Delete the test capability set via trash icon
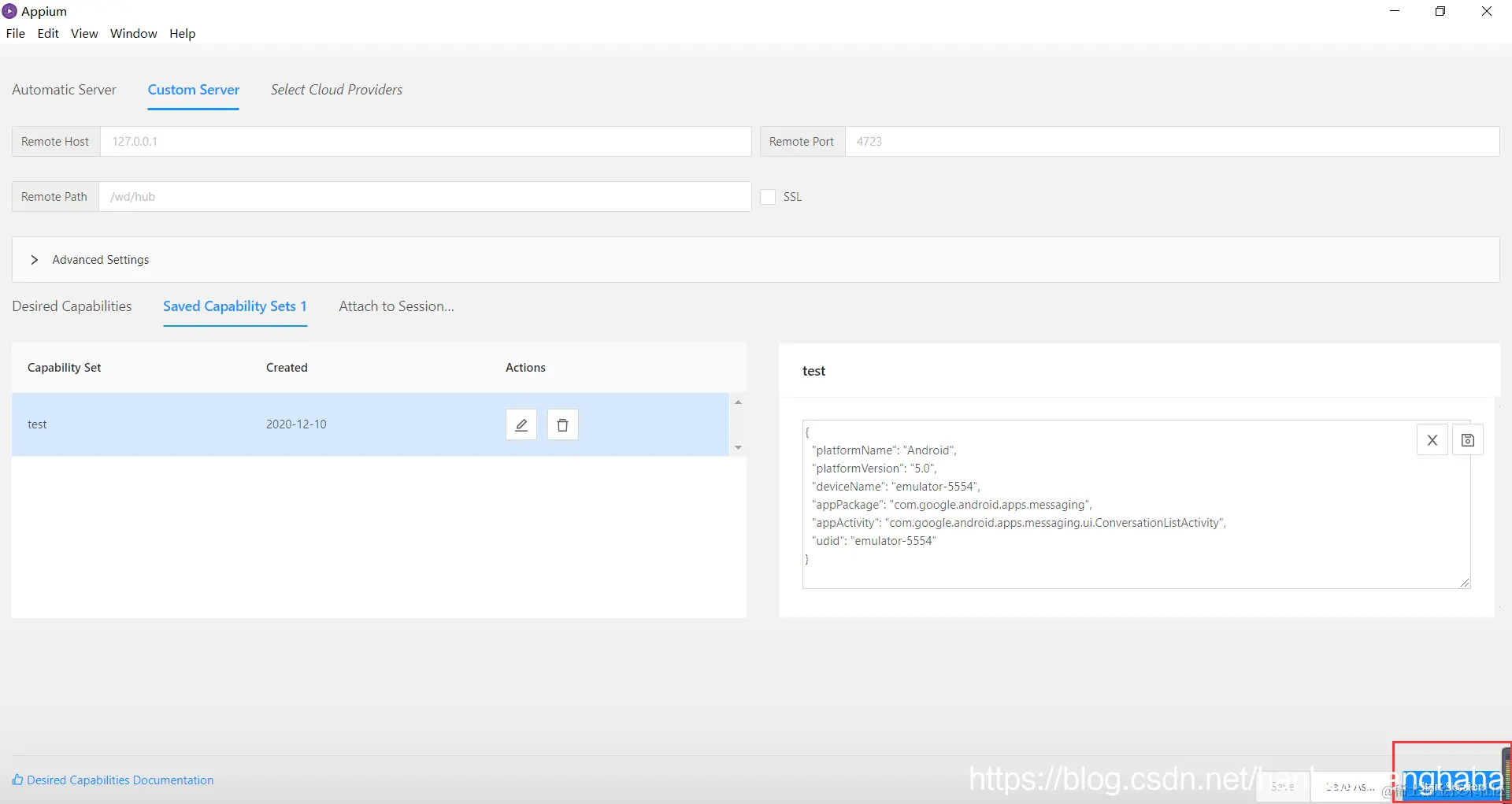 (x=562, y=424)
